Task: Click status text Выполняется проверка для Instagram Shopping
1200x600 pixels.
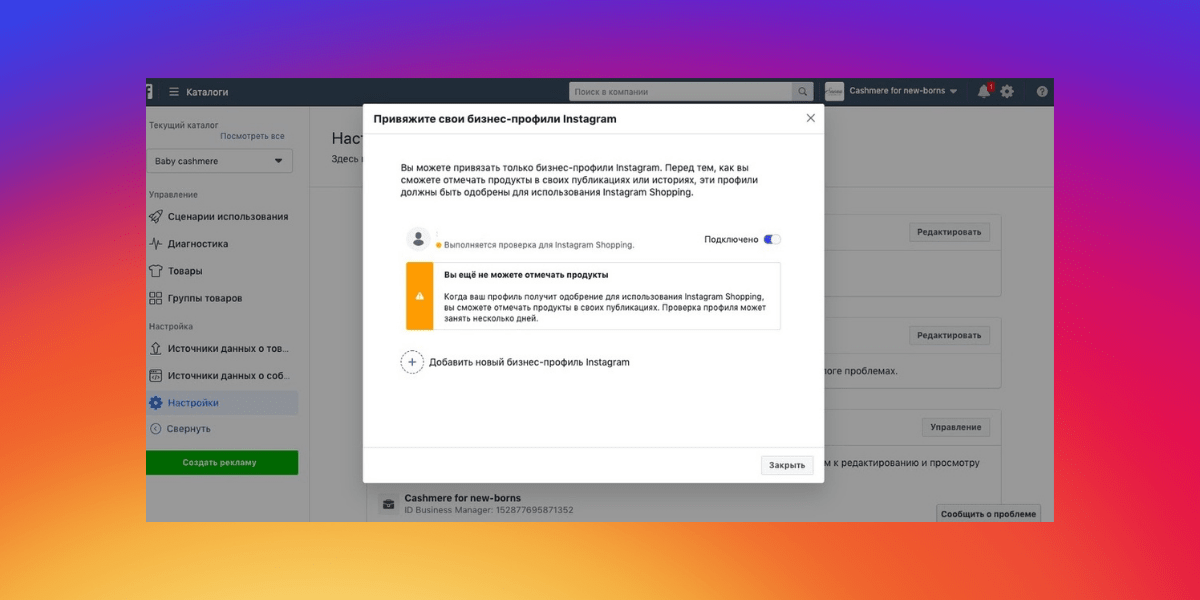Action: click(539, 244)
